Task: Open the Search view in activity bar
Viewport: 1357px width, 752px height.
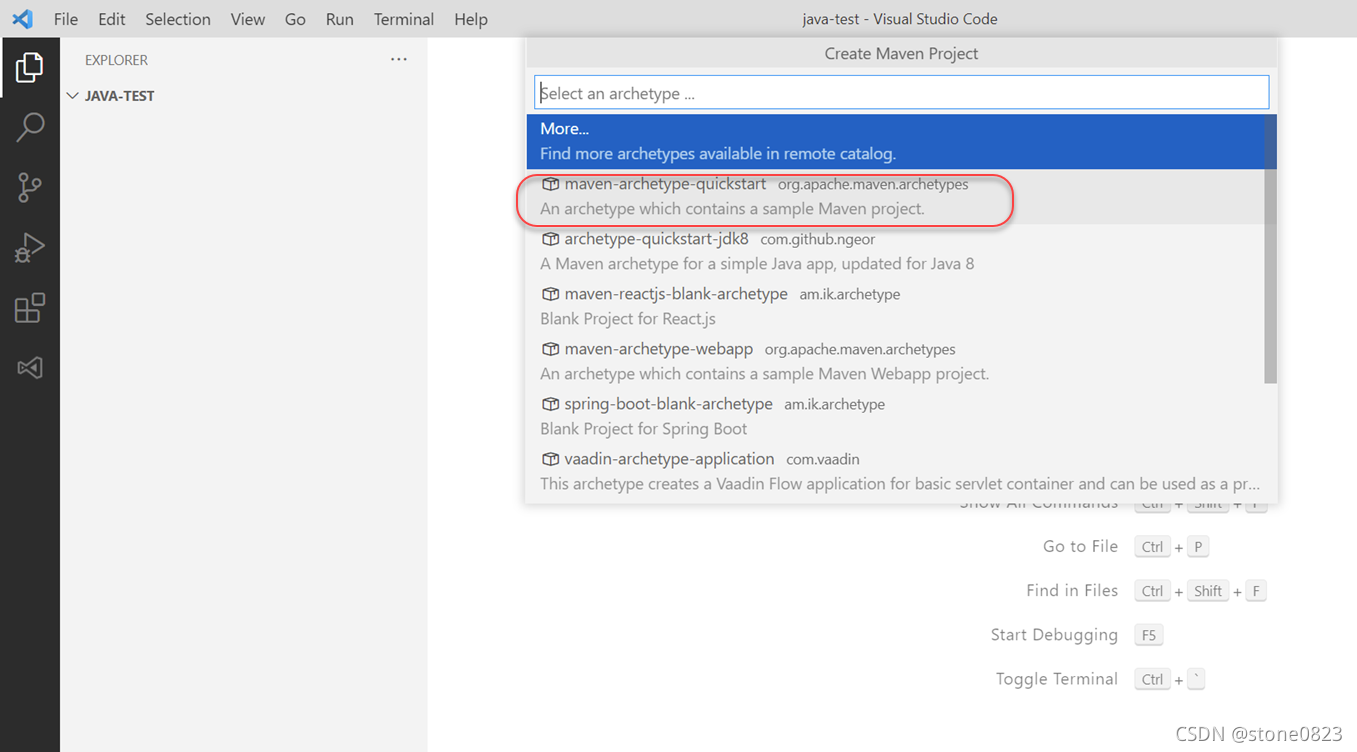Action: pos(30,127)
